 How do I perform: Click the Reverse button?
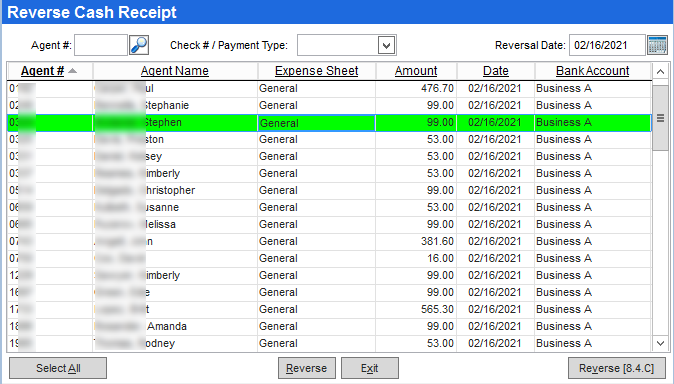click(306, 368)
